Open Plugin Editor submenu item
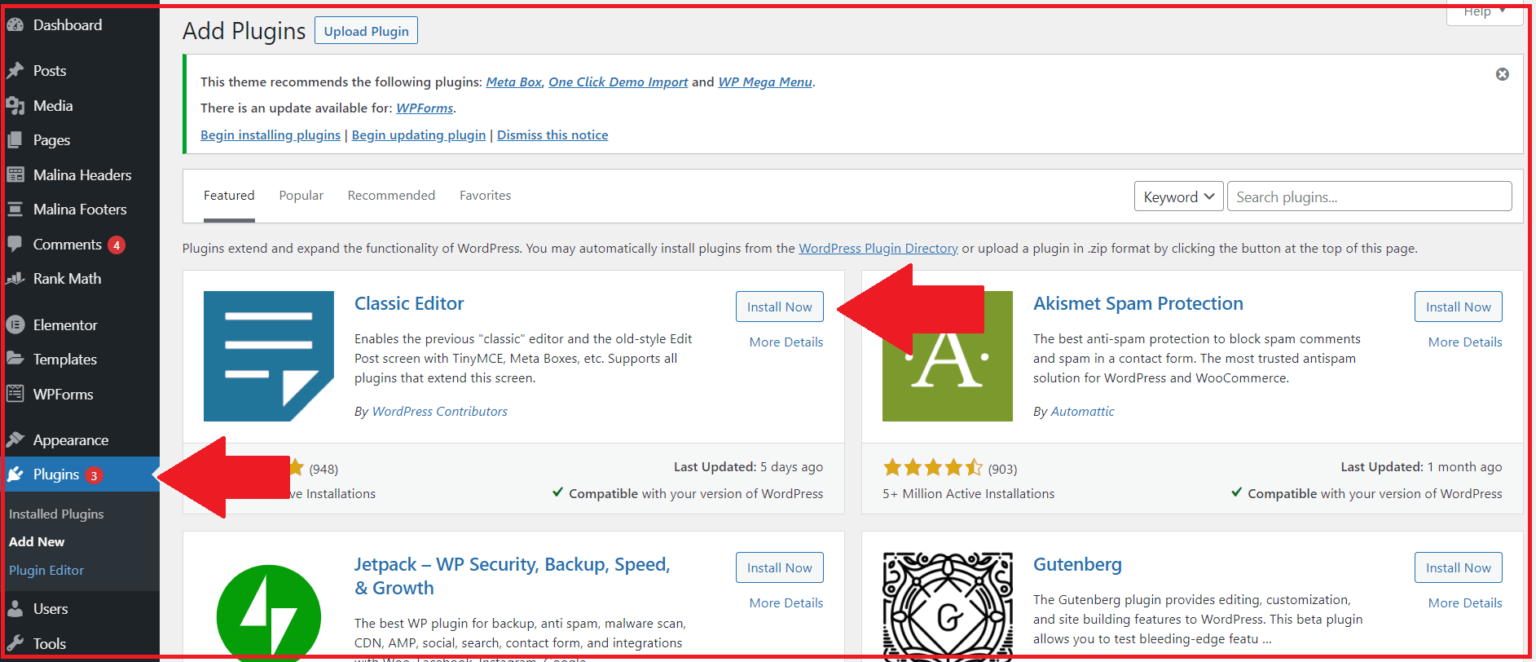 [46, 570]
